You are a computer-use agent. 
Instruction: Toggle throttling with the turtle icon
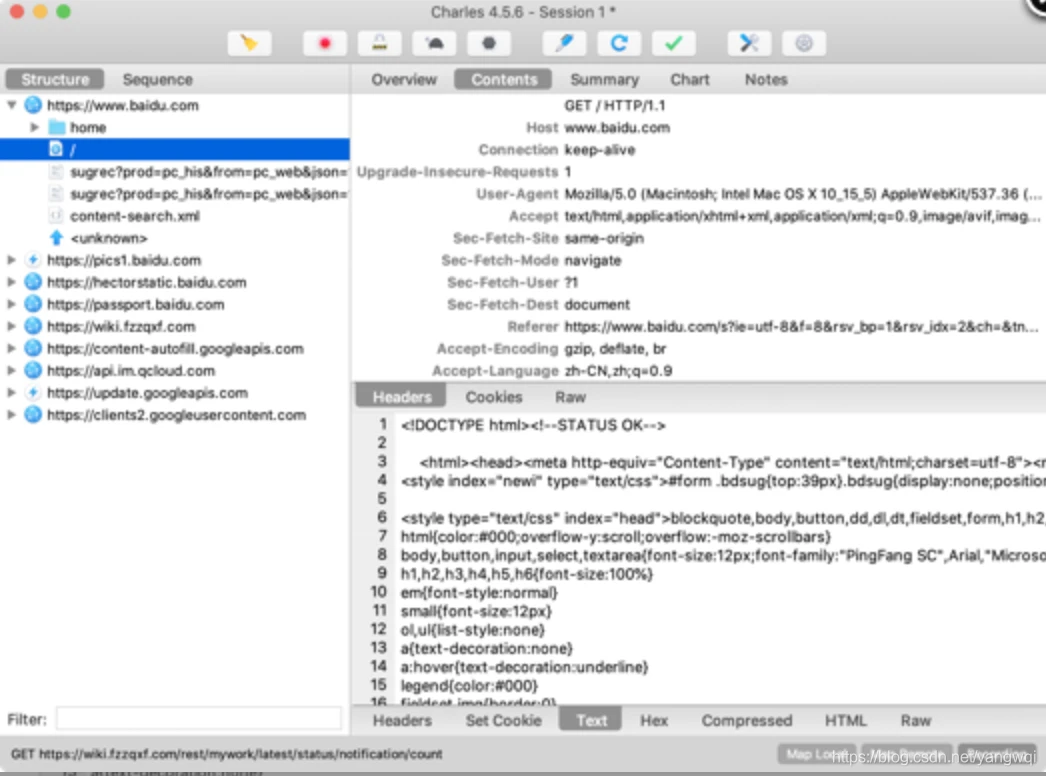(x=434, y=43)
